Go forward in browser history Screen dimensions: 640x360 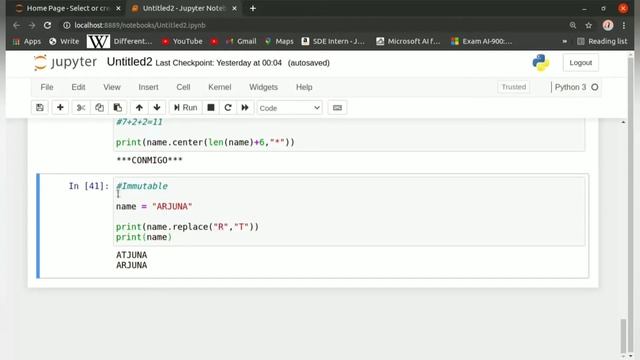(x=32, y=25)
